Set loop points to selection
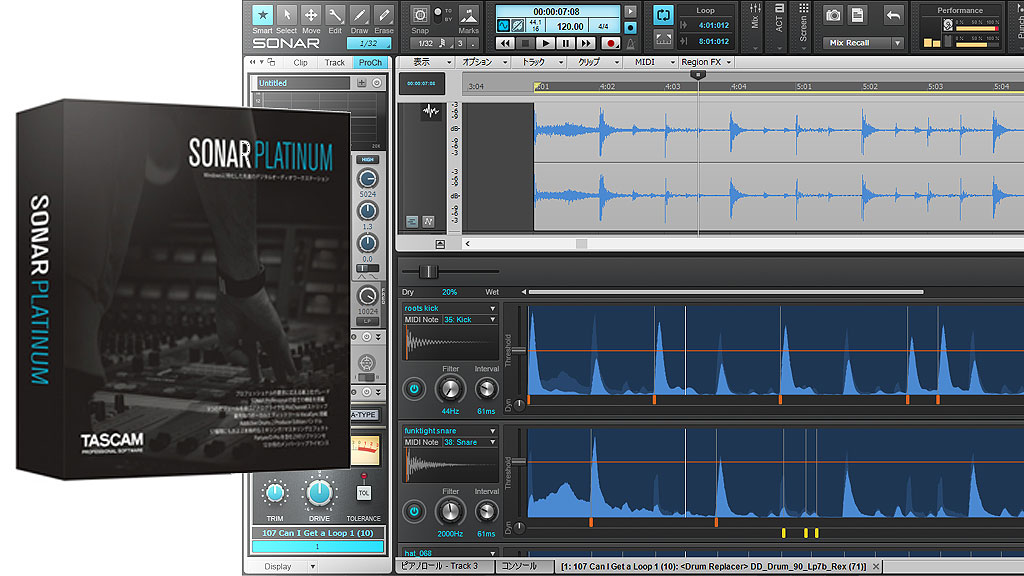 click(x=663, y=39)
